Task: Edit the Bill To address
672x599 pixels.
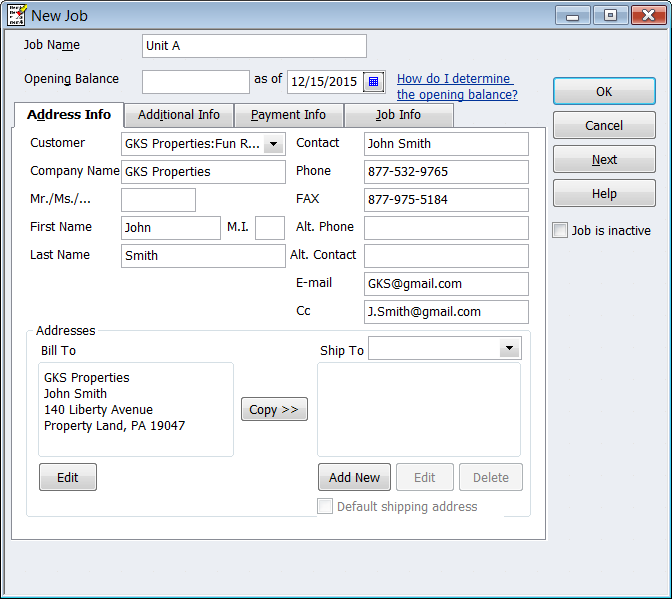Action: click(x=68, y=478)
